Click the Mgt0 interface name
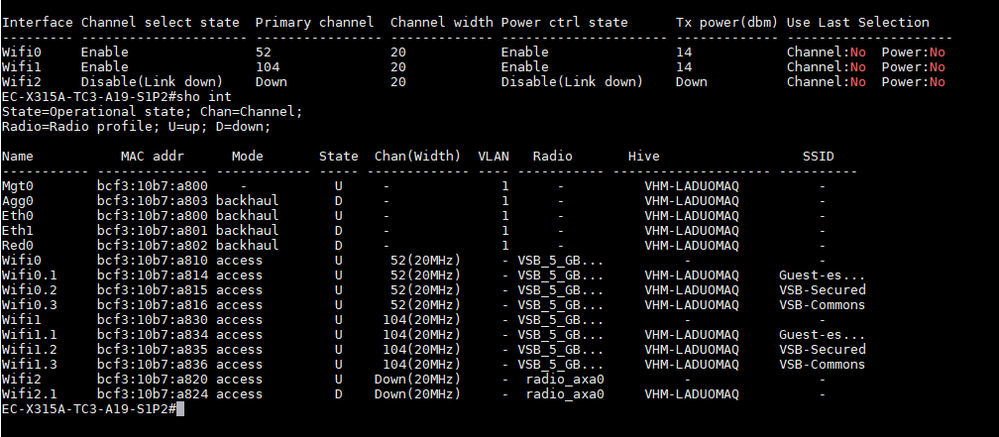The width and height of the screenshot is (999, 437). [x=17, y=186]
